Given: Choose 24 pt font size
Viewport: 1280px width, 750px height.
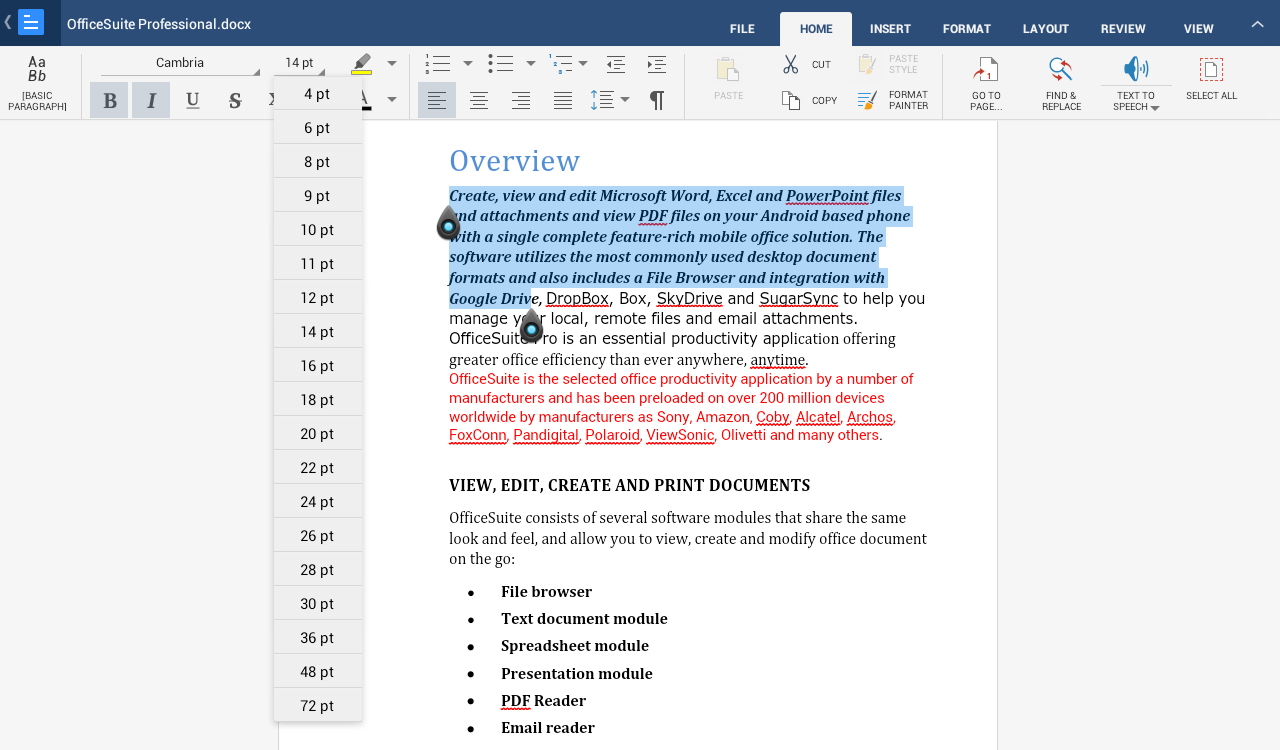Looking at the screenshot, I should click(x=318, y=502).
